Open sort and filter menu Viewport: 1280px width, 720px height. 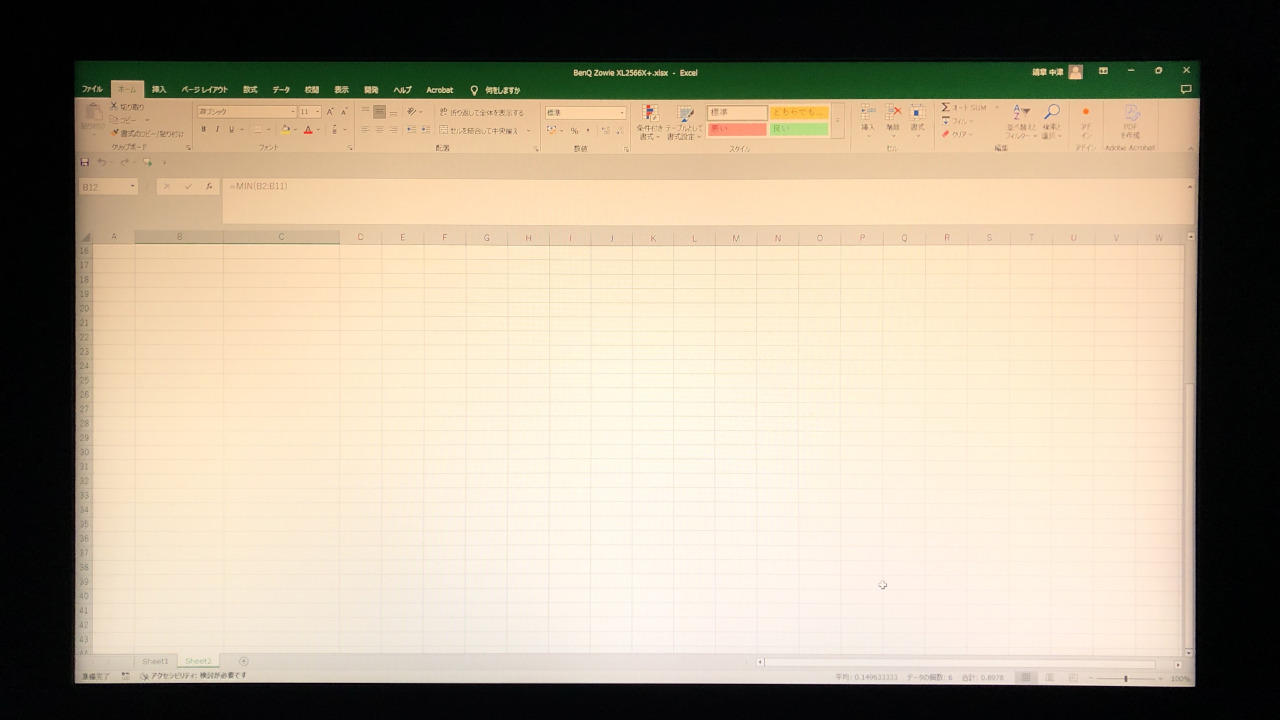pyautogui.click(x=1020, y=121)
